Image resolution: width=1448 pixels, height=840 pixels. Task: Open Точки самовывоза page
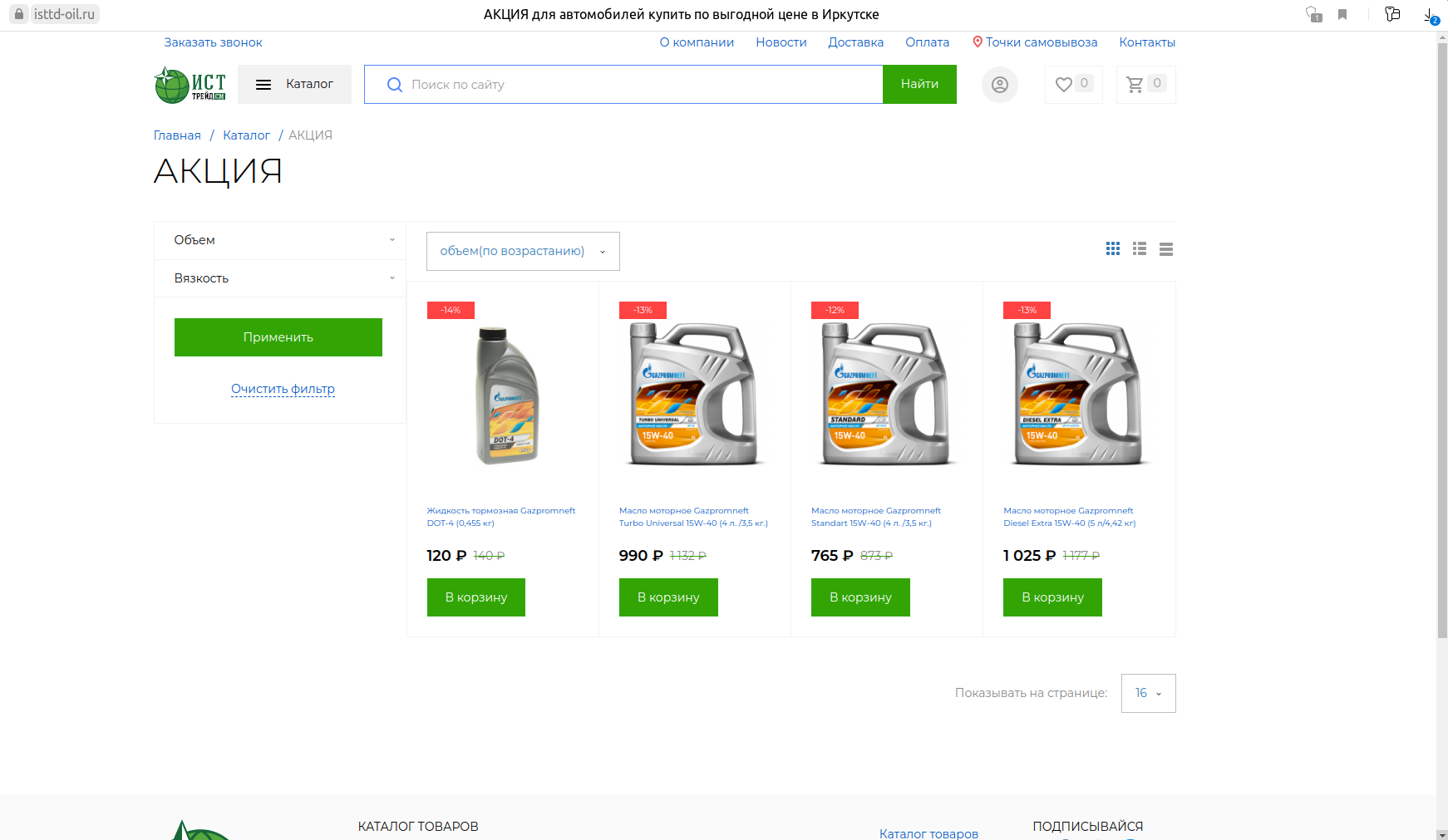1042,42
